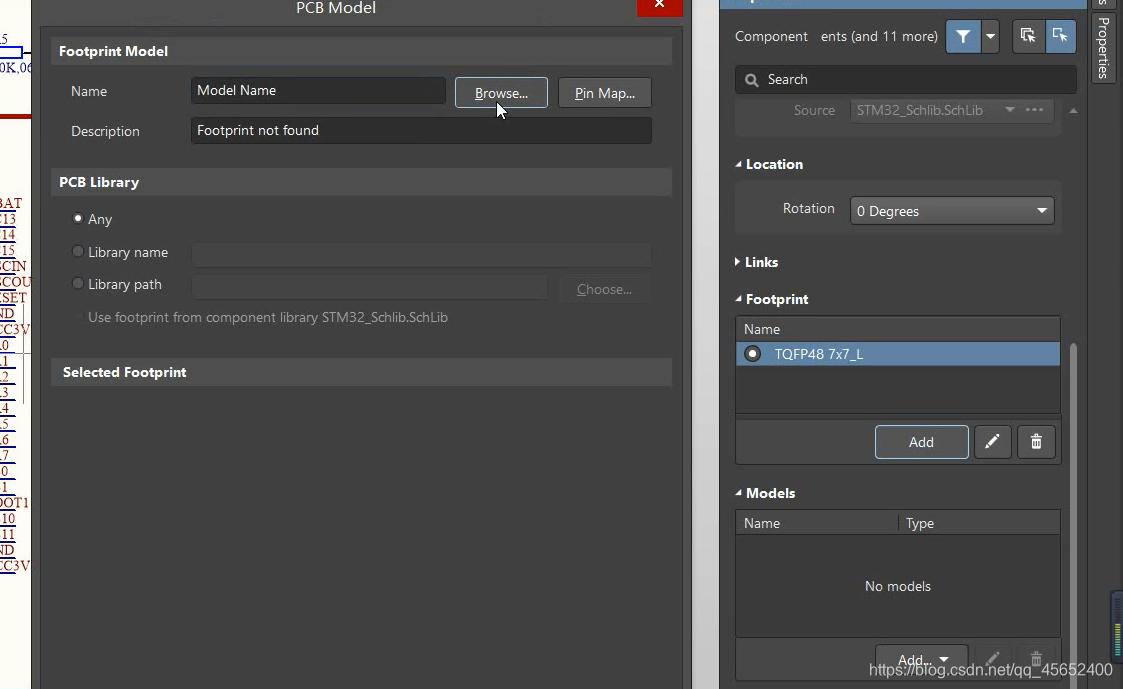Choose the Library path radio option
Image resolution: width=1123 pixels, height=689 pixels.
click(x=78, y=284)
